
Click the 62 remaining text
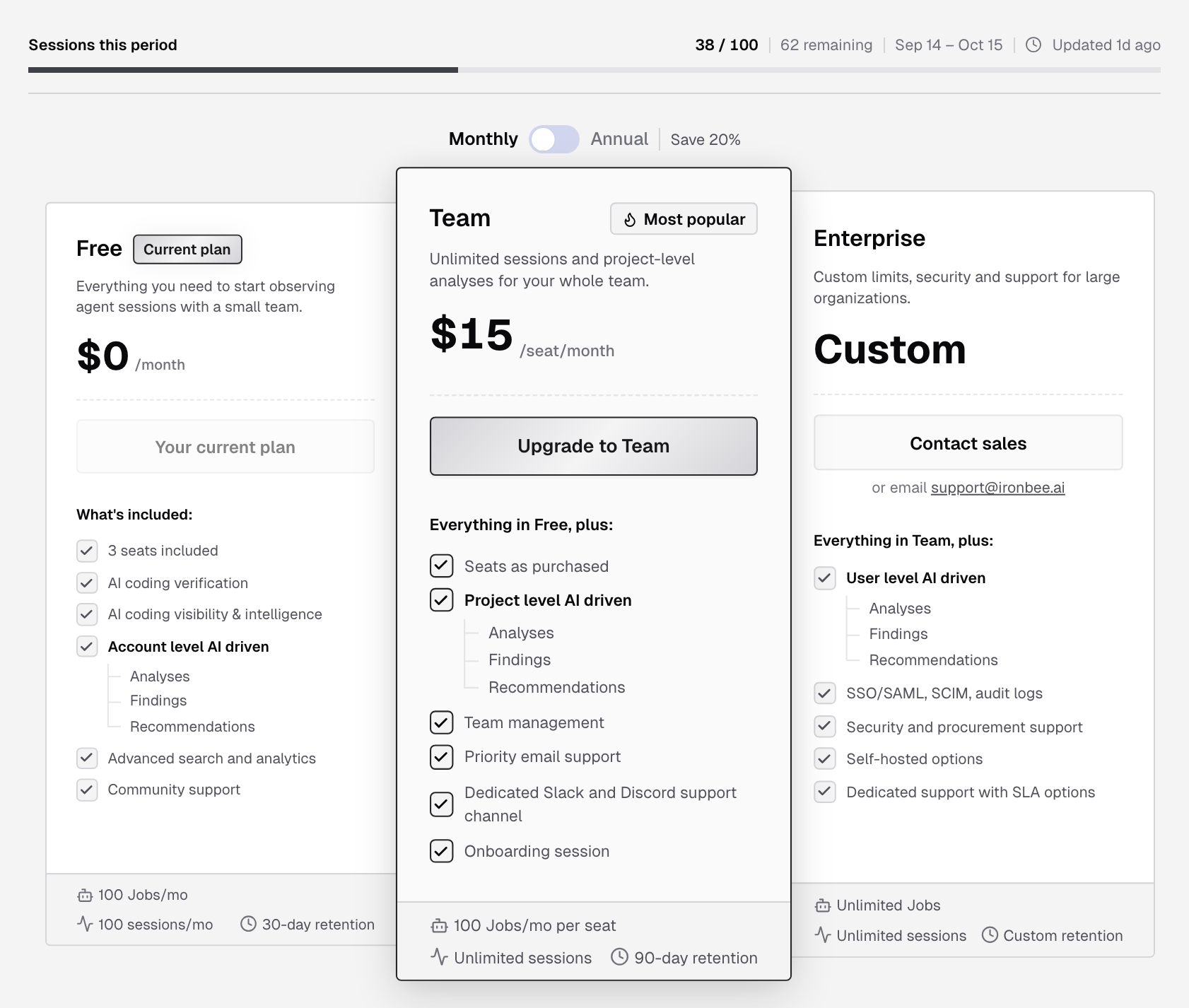tap(826, 45)
